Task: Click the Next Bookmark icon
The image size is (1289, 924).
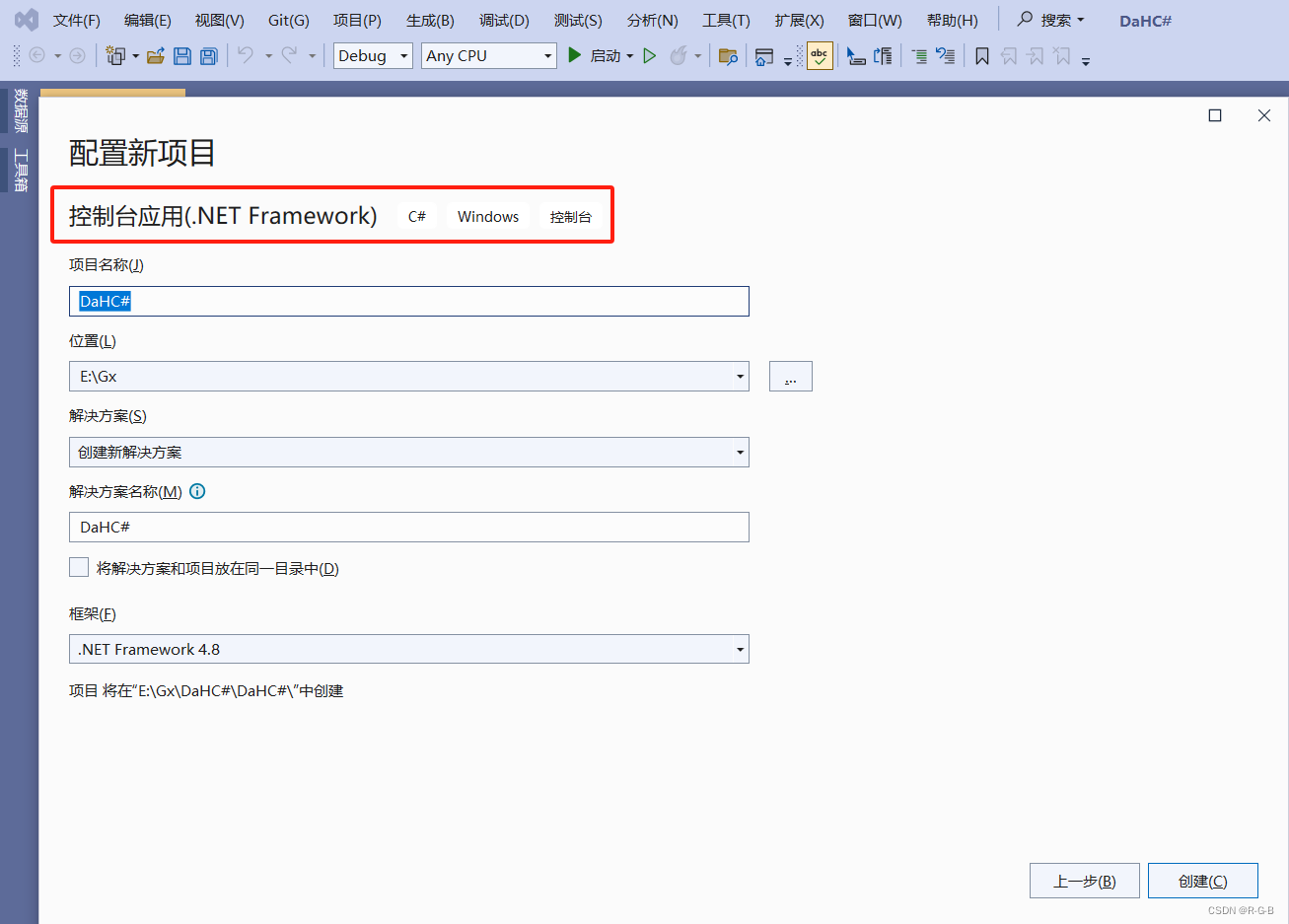Action: point(1036,56)
